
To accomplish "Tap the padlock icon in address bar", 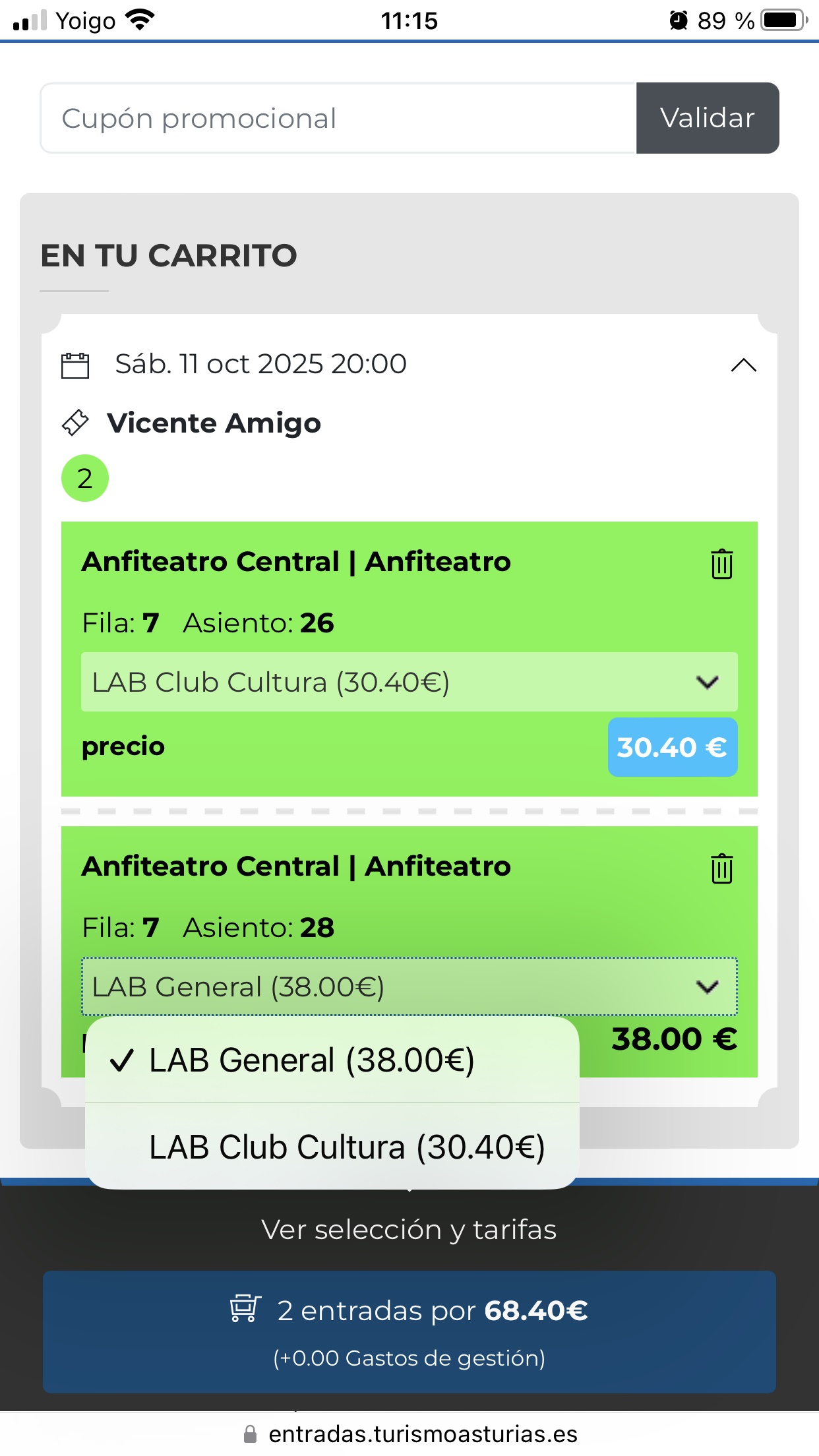I will pos(251,1434).
